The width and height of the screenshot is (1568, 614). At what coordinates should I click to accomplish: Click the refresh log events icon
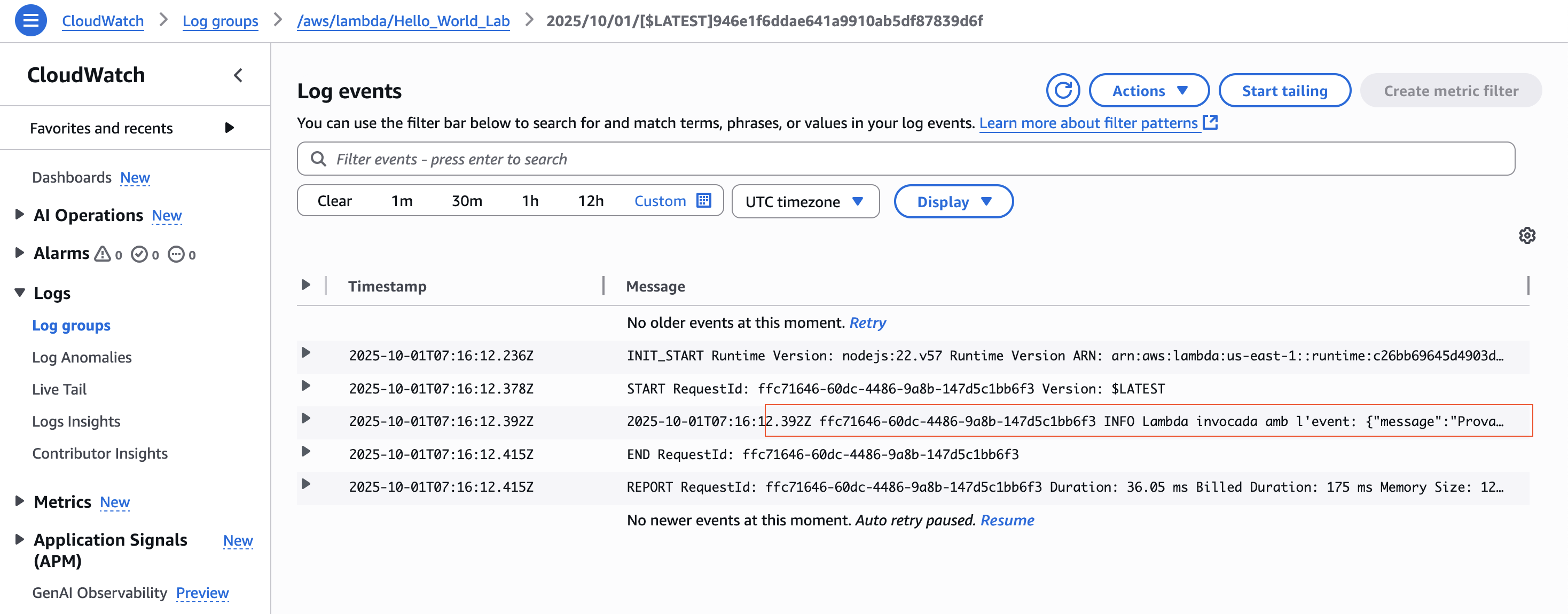[1062, 91]
